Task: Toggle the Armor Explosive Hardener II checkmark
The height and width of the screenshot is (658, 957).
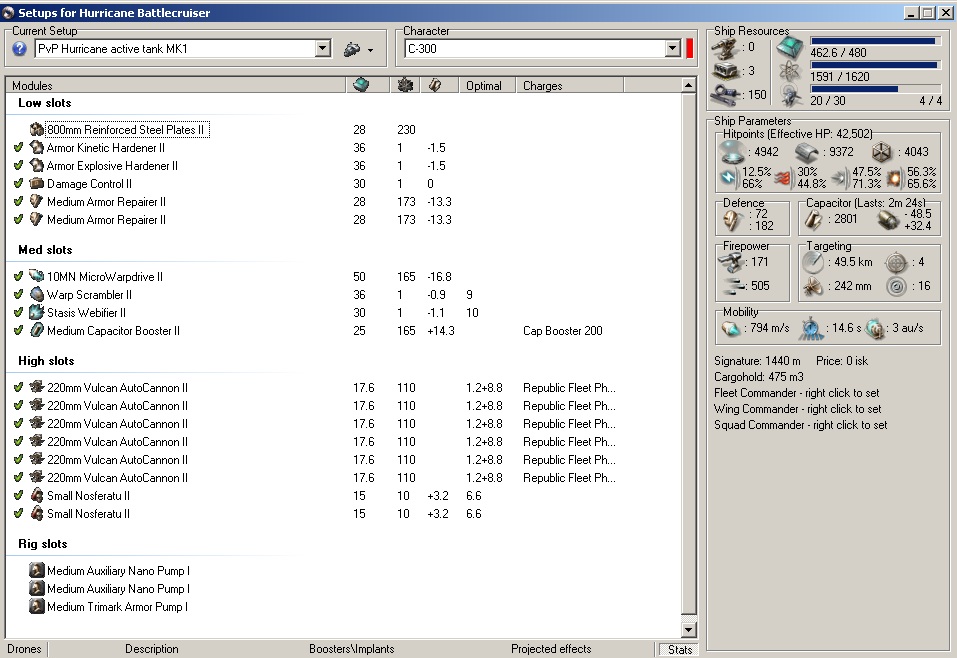Action: 18,165
